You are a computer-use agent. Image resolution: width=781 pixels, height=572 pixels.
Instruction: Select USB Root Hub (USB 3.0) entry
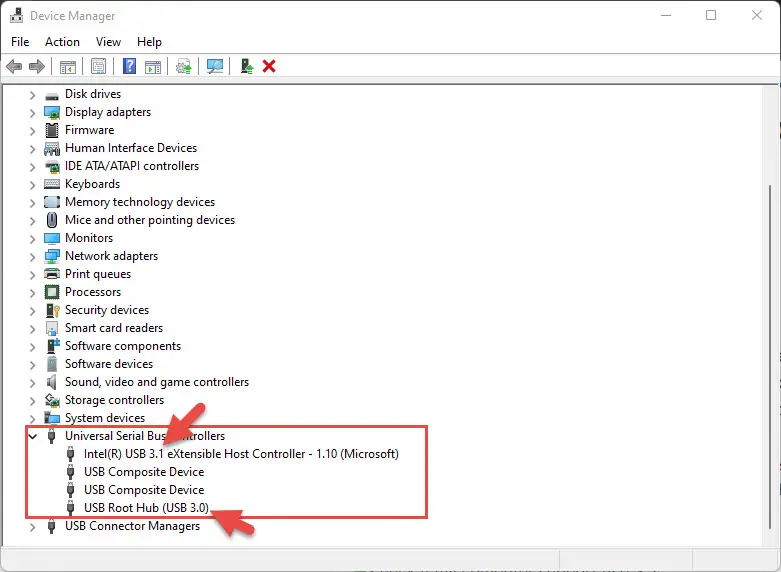(146, 508)
